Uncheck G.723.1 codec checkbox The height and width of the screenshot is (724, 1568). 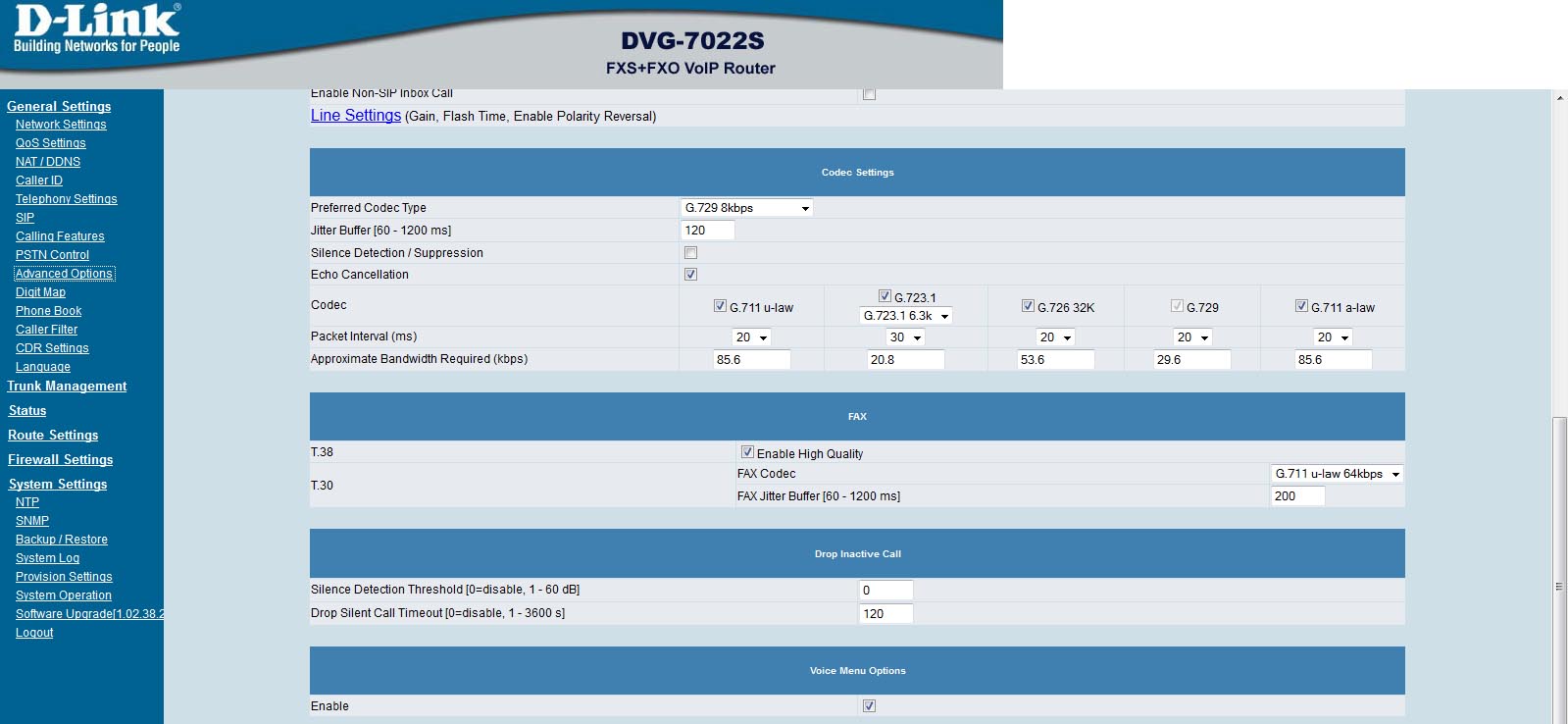pos(885,296)
